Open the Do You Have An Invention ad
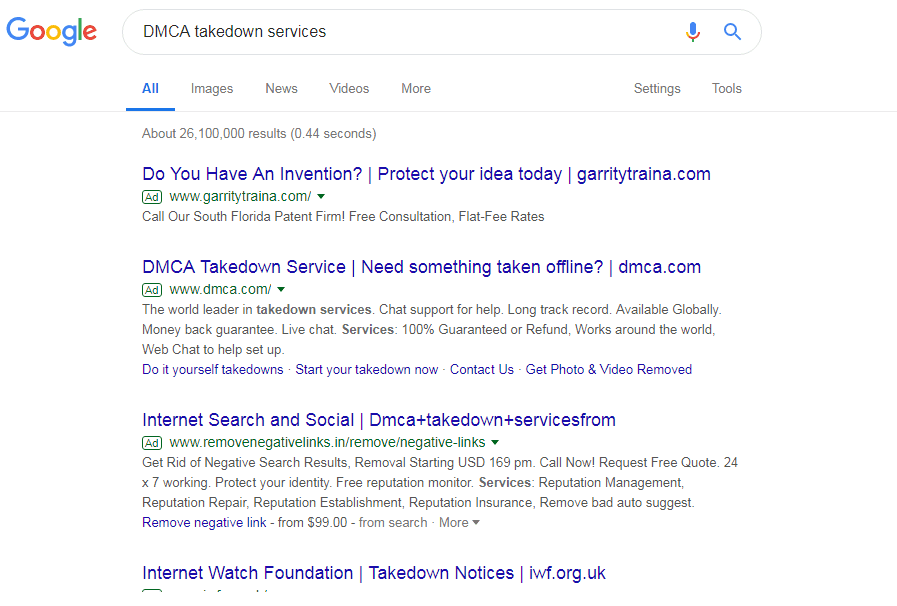The width and height of the screenshot is (897, 606). [x=426, y=174]
